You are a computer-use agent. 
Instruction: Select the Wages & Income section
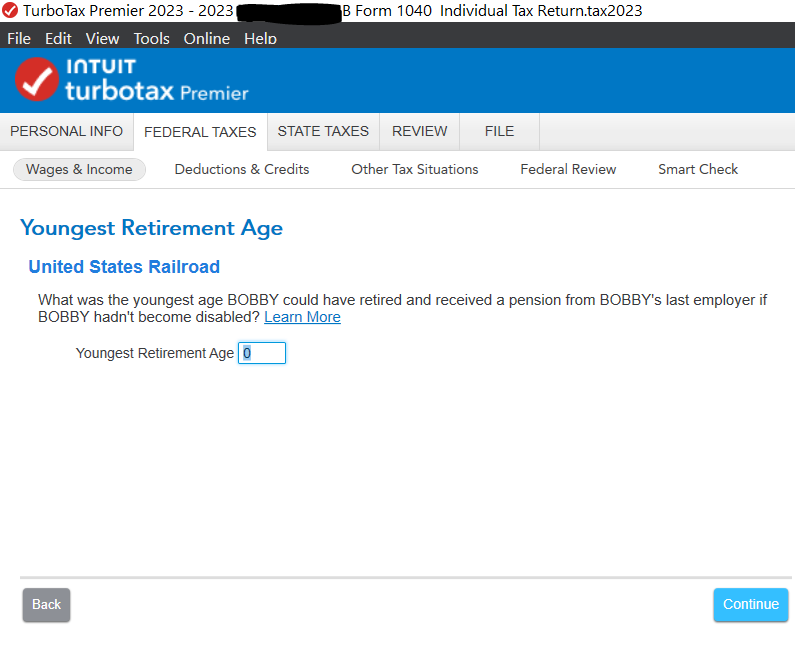[79, 170]
